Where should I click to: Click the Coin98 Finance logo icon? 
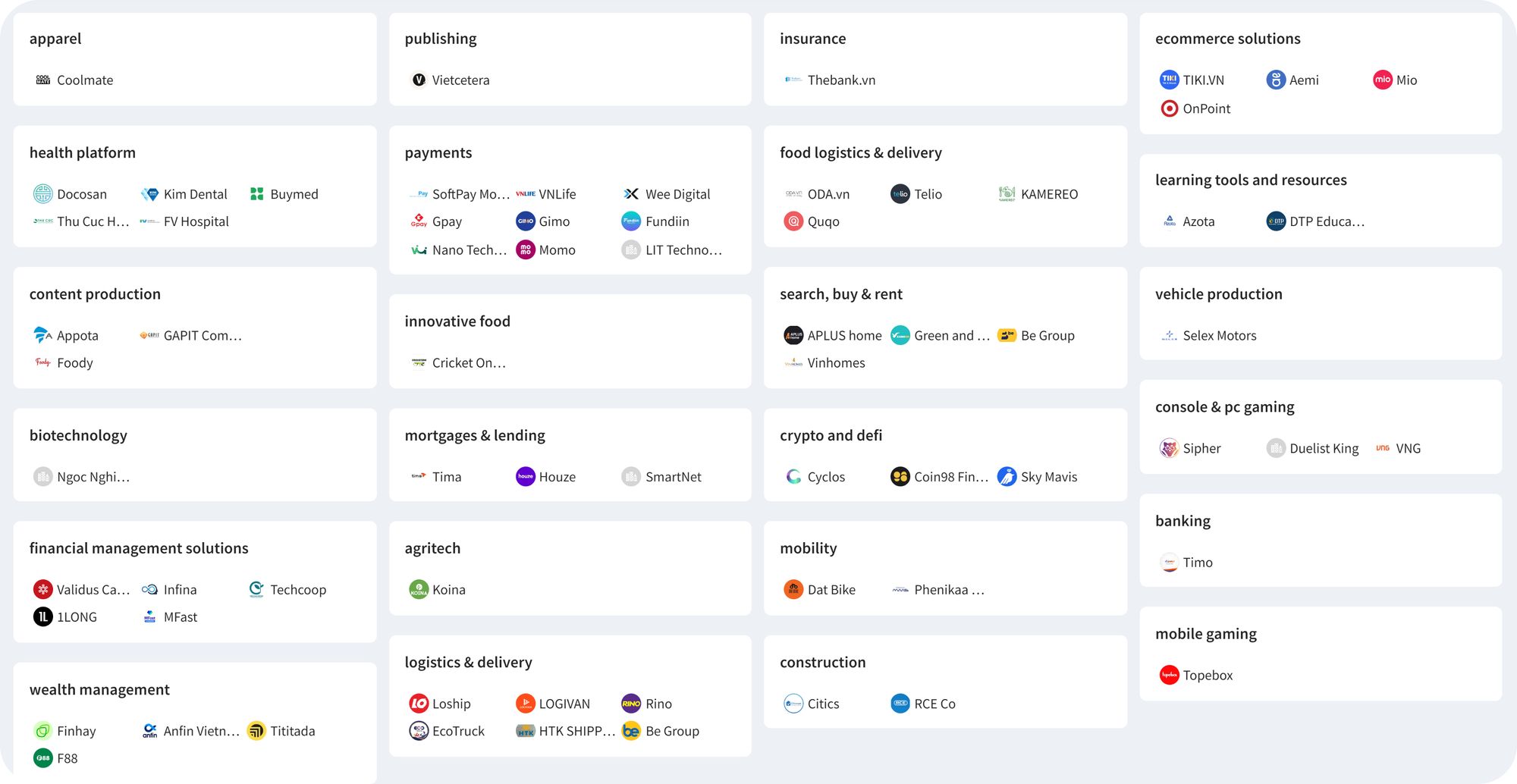[900, 476]
